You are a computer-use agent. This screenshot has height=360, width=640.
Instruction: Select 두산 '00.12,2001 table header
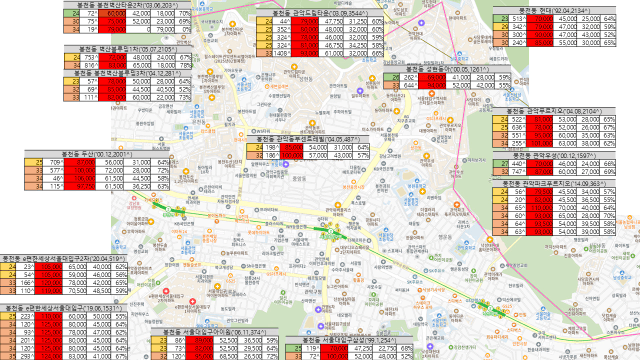(x=97, y=154)
